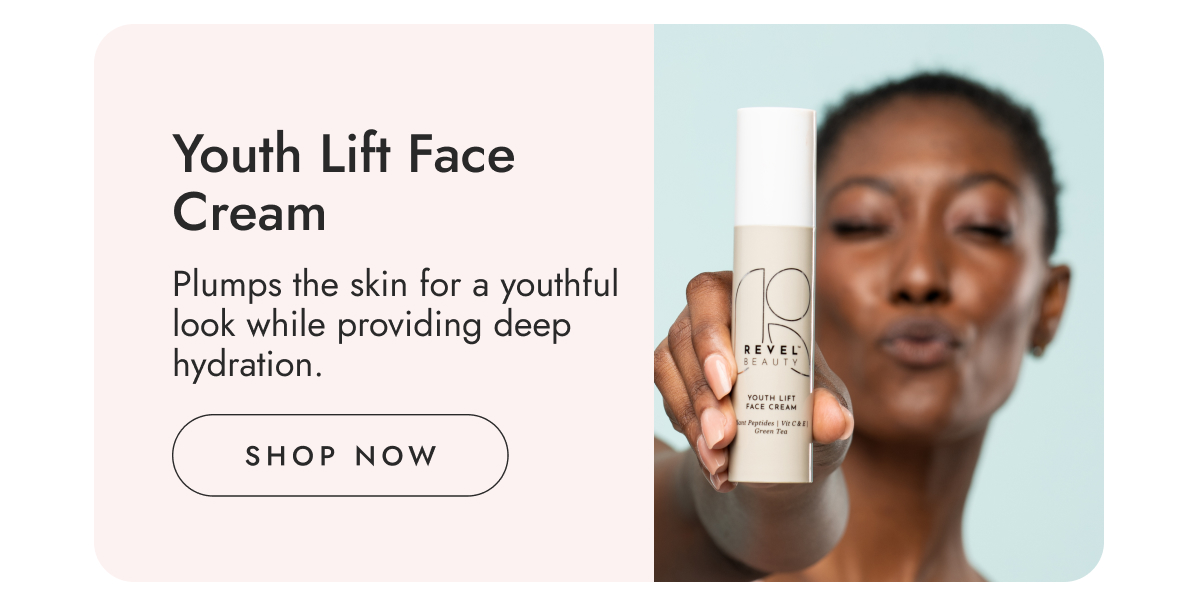Click the 'BEAUTY' text under Revel logo
The image size is (1200, 606).
[771, 361]
